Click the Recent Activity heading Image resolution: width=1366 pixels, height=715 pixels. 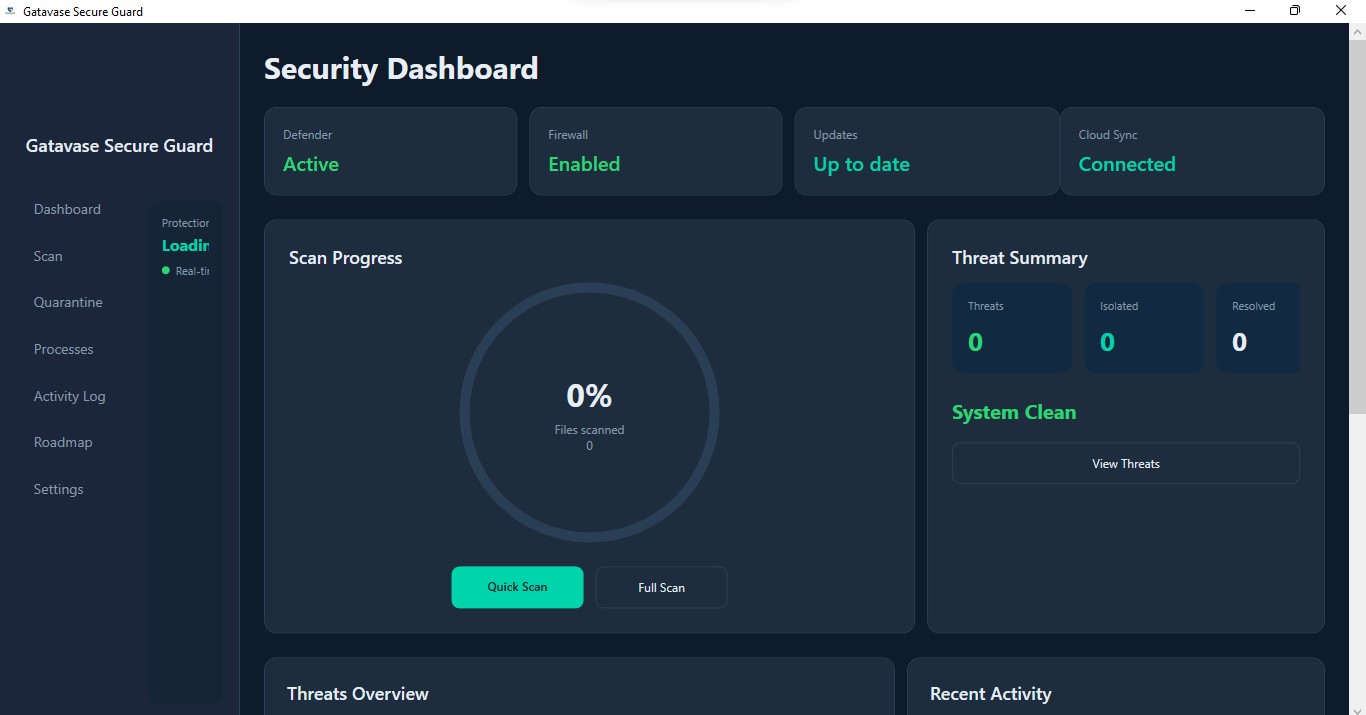pos(990,694)
